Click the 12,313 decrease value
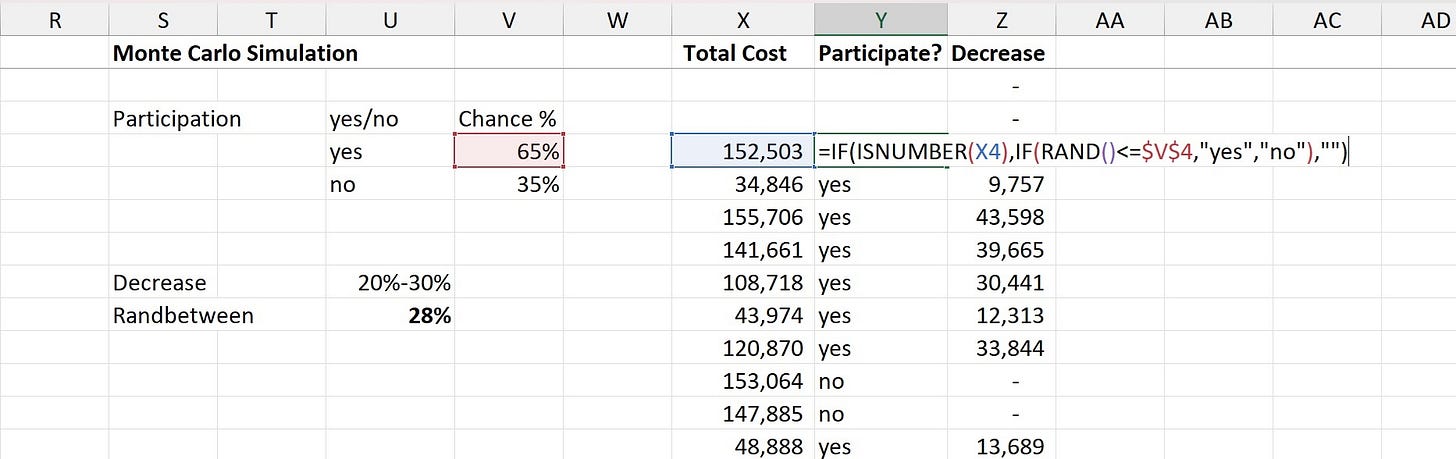 (1002, 316)
